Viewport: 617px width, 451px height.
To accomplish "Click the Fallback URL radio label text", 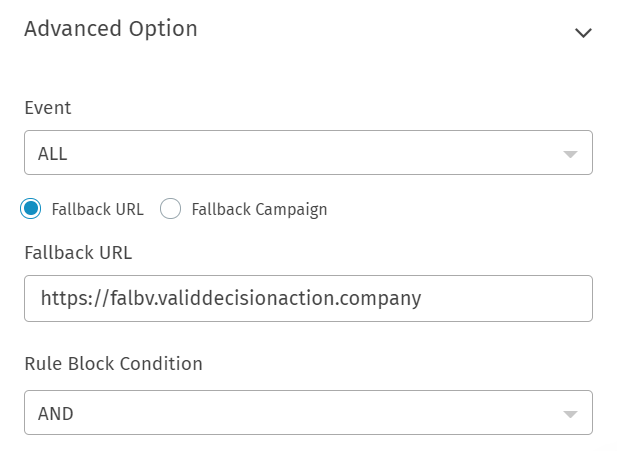I will click(x=98, y=210).
